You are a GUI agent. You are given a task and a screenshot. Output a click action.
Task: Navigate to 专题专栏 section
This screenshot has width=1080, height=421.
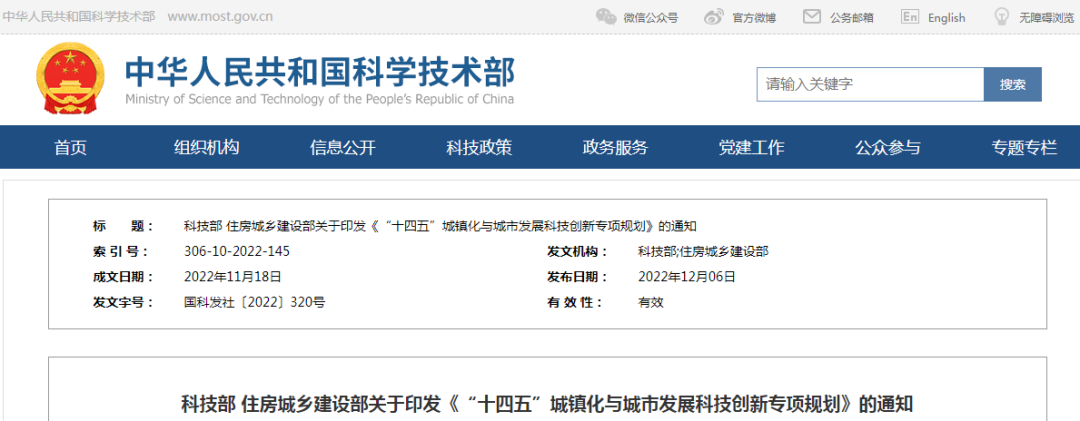tap(1024, 148)
